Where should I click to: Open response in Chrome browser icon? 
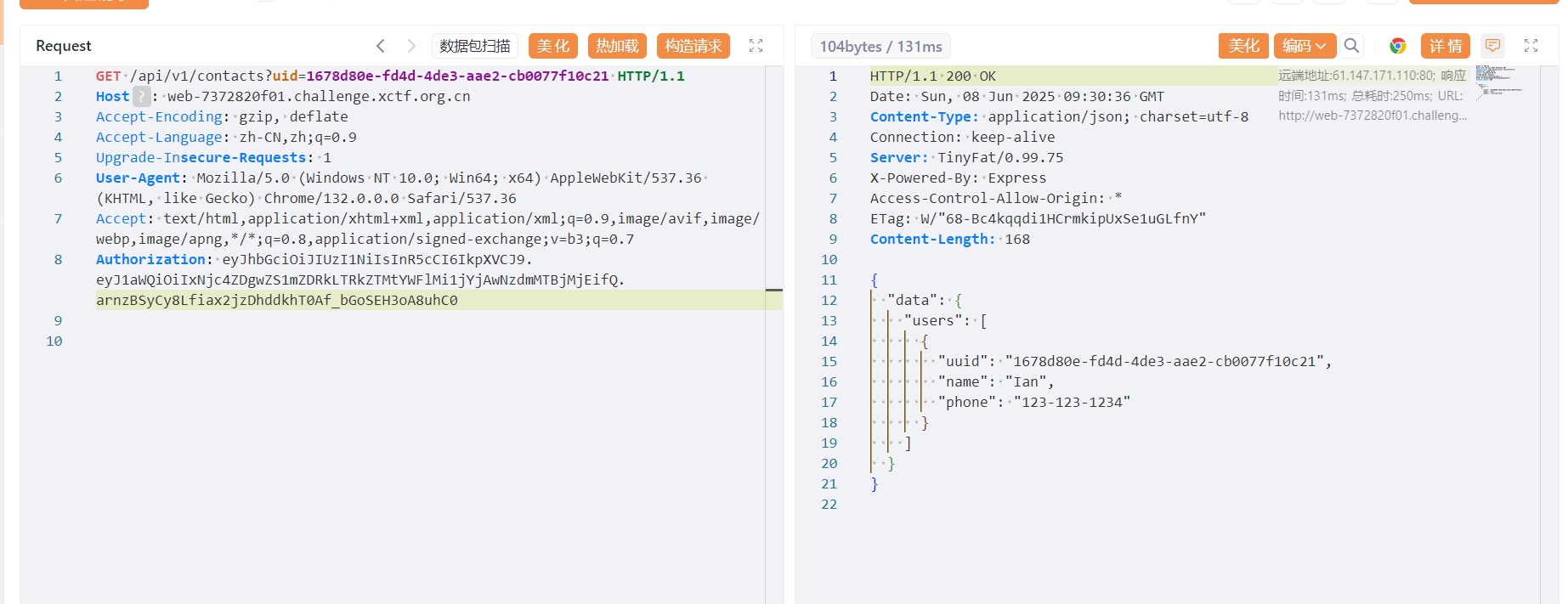1398,46
